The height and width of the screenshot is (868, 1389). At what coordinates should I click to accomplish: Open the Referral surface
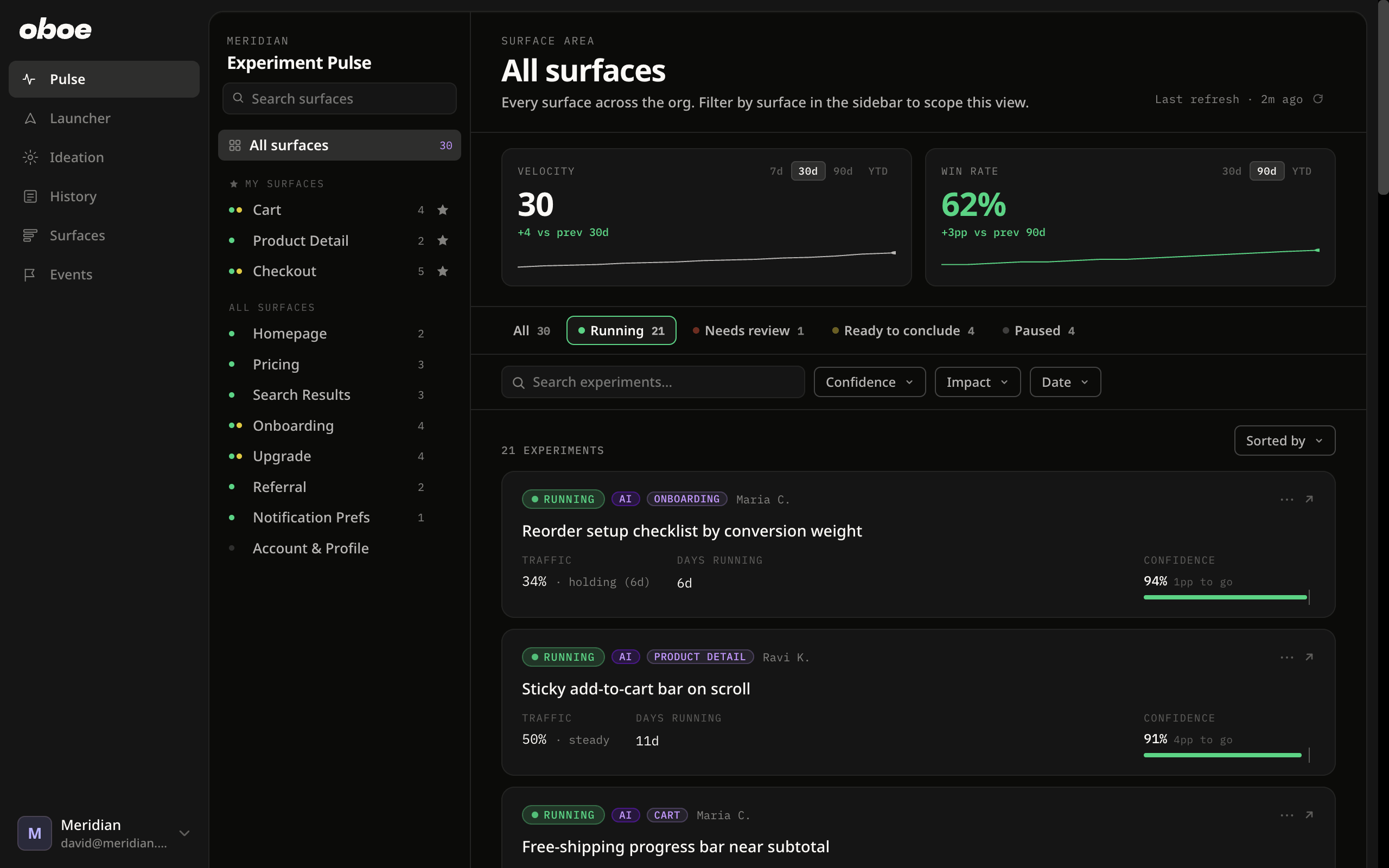coord(339,487)
